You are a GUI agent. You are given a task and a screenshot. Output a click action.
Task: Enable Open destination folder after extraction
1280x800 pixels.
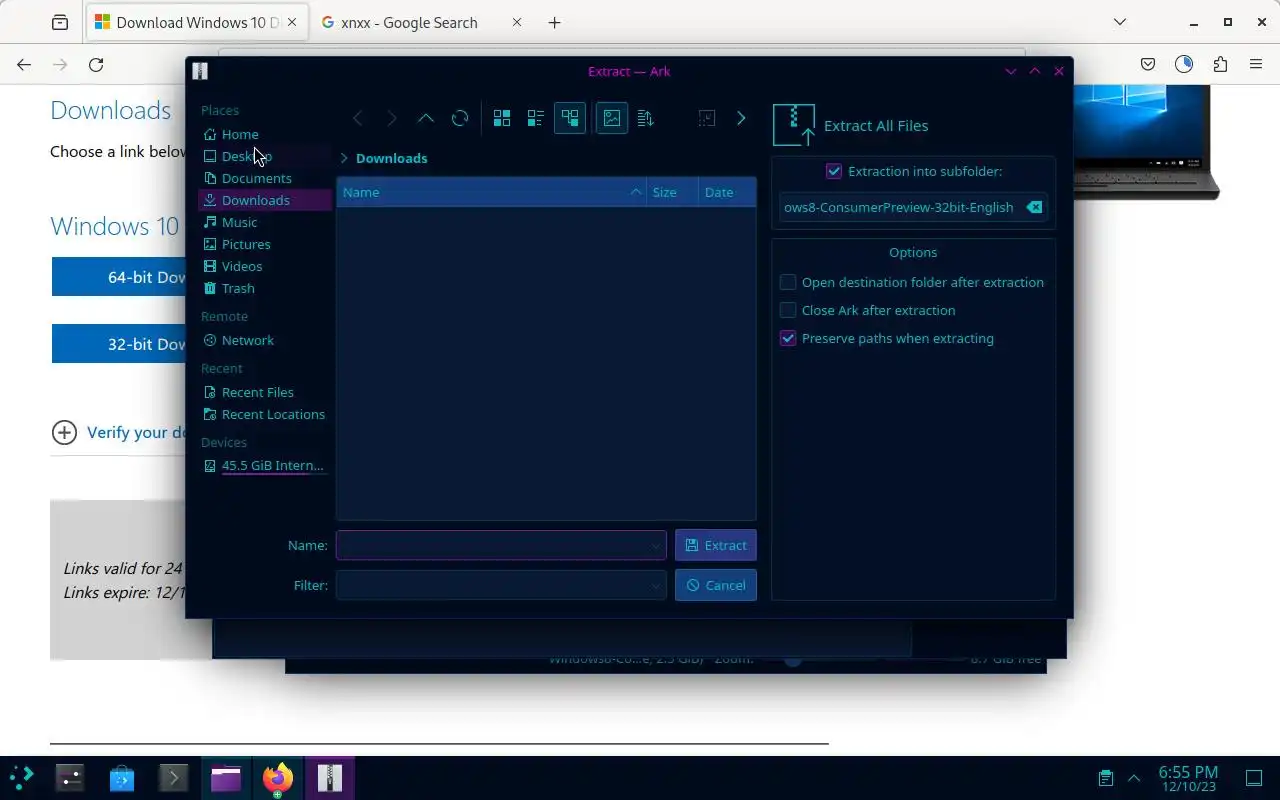coord(788,282)
